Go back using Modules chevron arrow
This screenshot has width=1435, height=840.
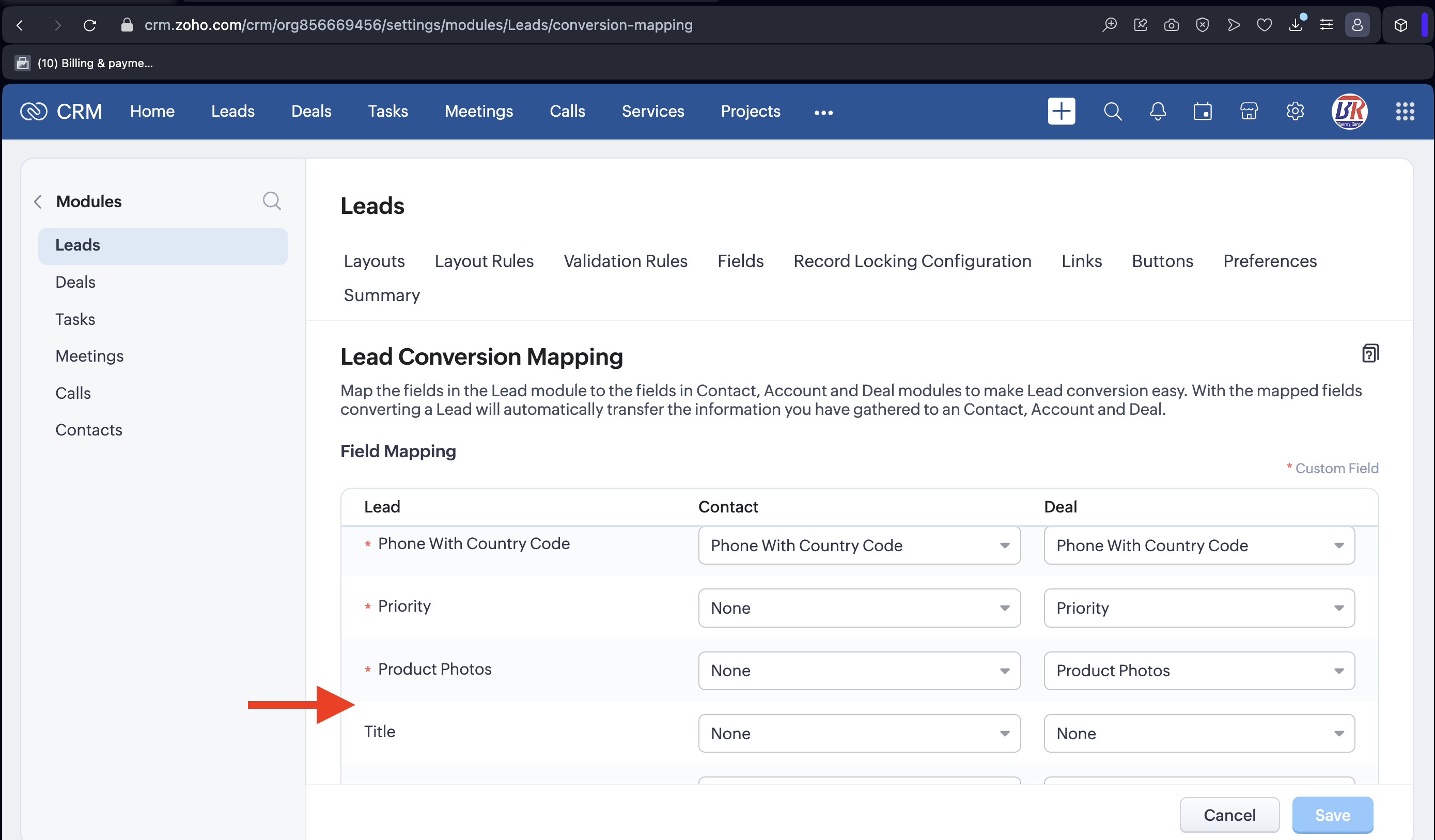pyautogui.click(x=38, y=201)
